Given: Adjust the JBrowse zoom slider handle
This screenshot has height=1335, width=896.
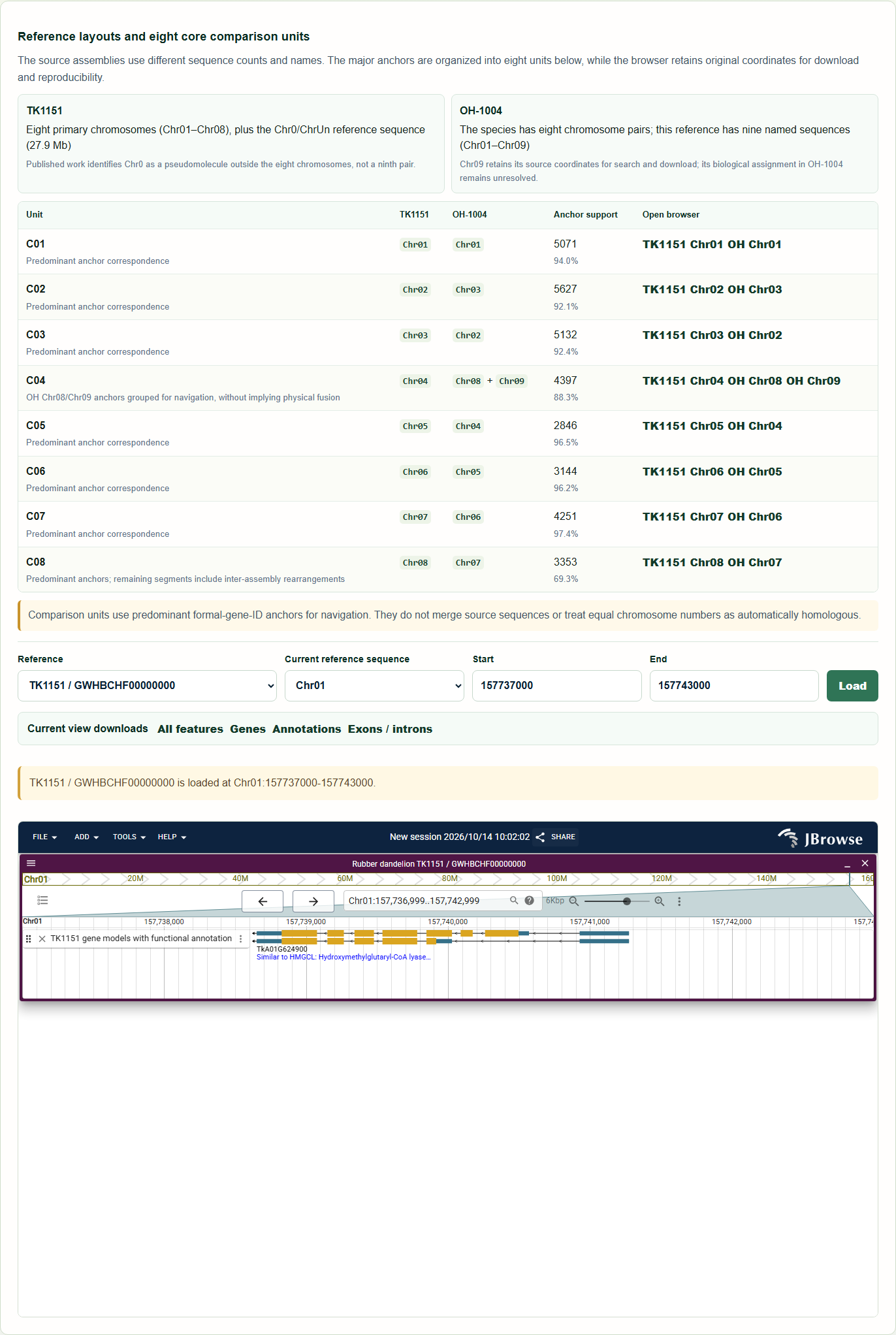Looking at the screenshot, I should pyautogui.click(x=627, y=901).
